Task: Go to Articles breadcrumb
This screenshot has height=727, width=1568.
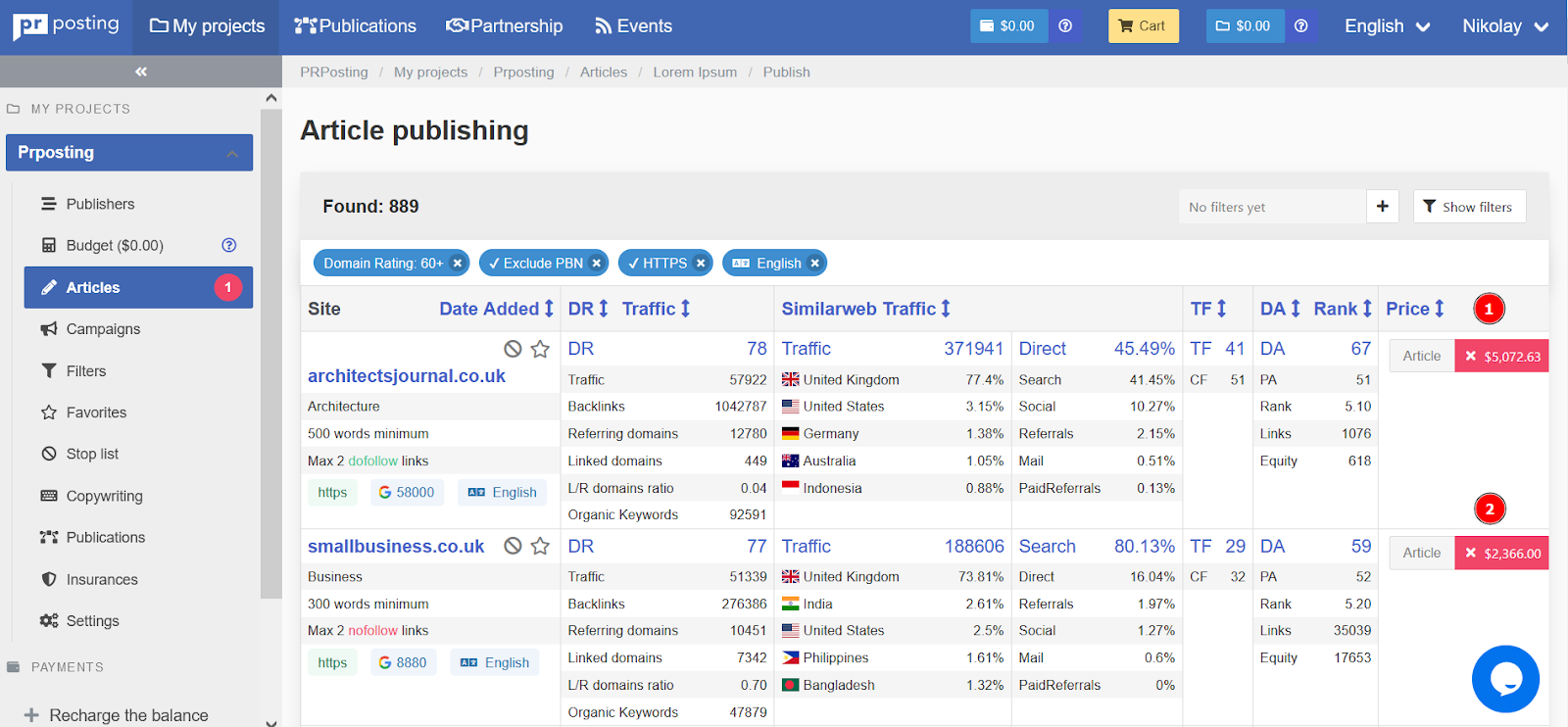Action: pyautogui.click(x=604, y=73)
